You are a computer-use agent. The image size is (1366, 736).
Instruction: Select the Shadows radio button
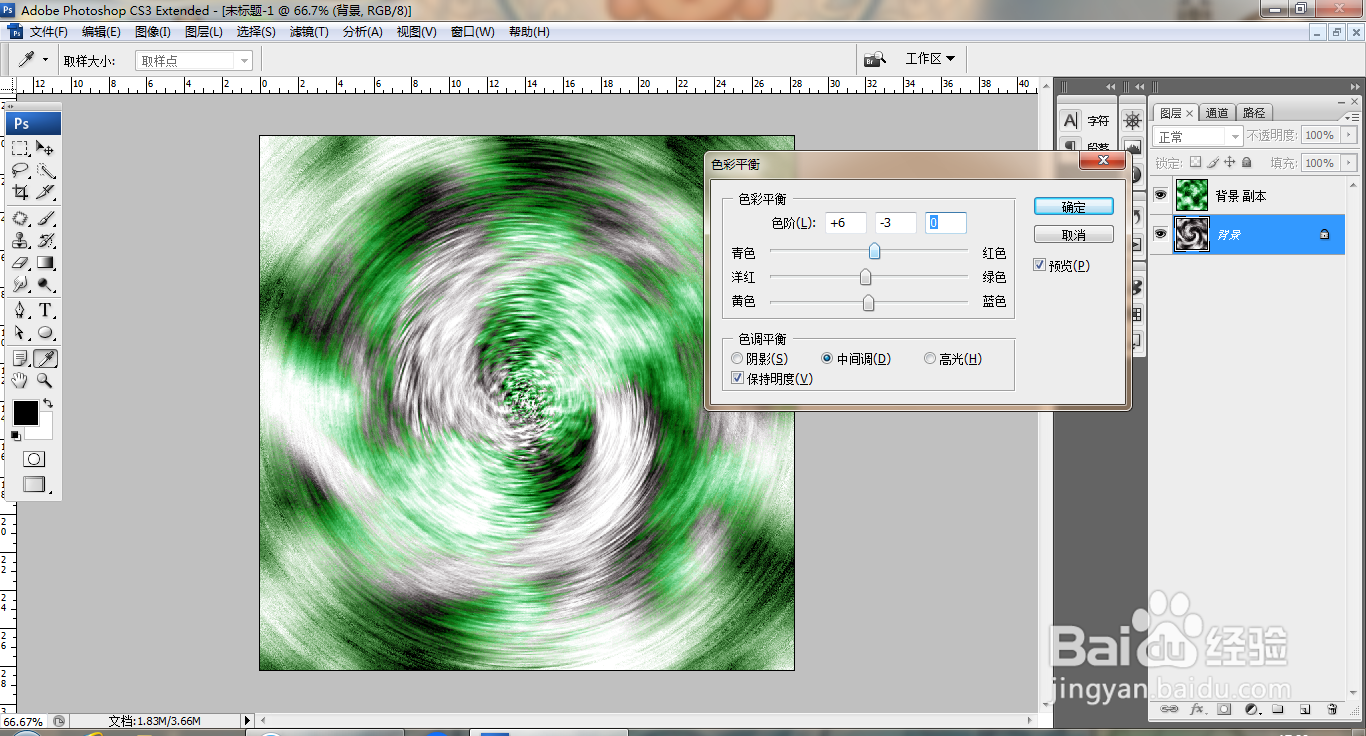pos(738,358)
